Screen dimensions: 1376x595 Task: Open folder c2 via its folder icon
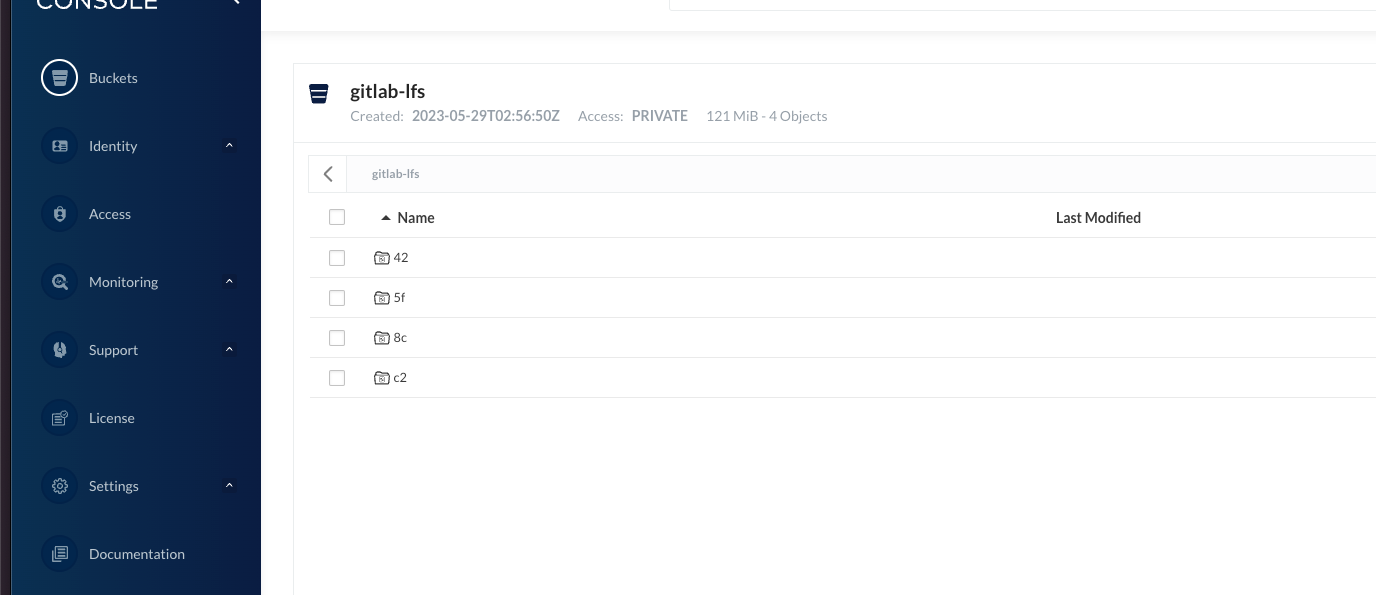click(x=381, y=378)
